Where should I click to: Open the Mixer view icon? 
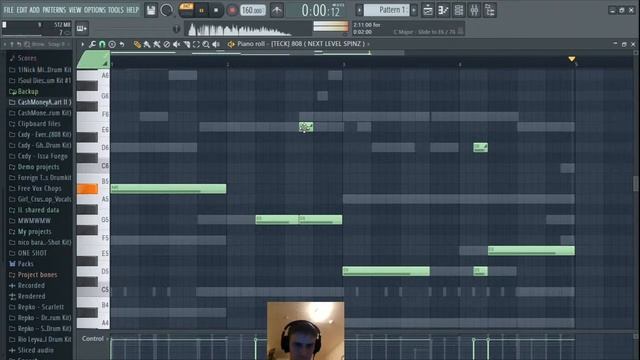[x=474, y=10]
